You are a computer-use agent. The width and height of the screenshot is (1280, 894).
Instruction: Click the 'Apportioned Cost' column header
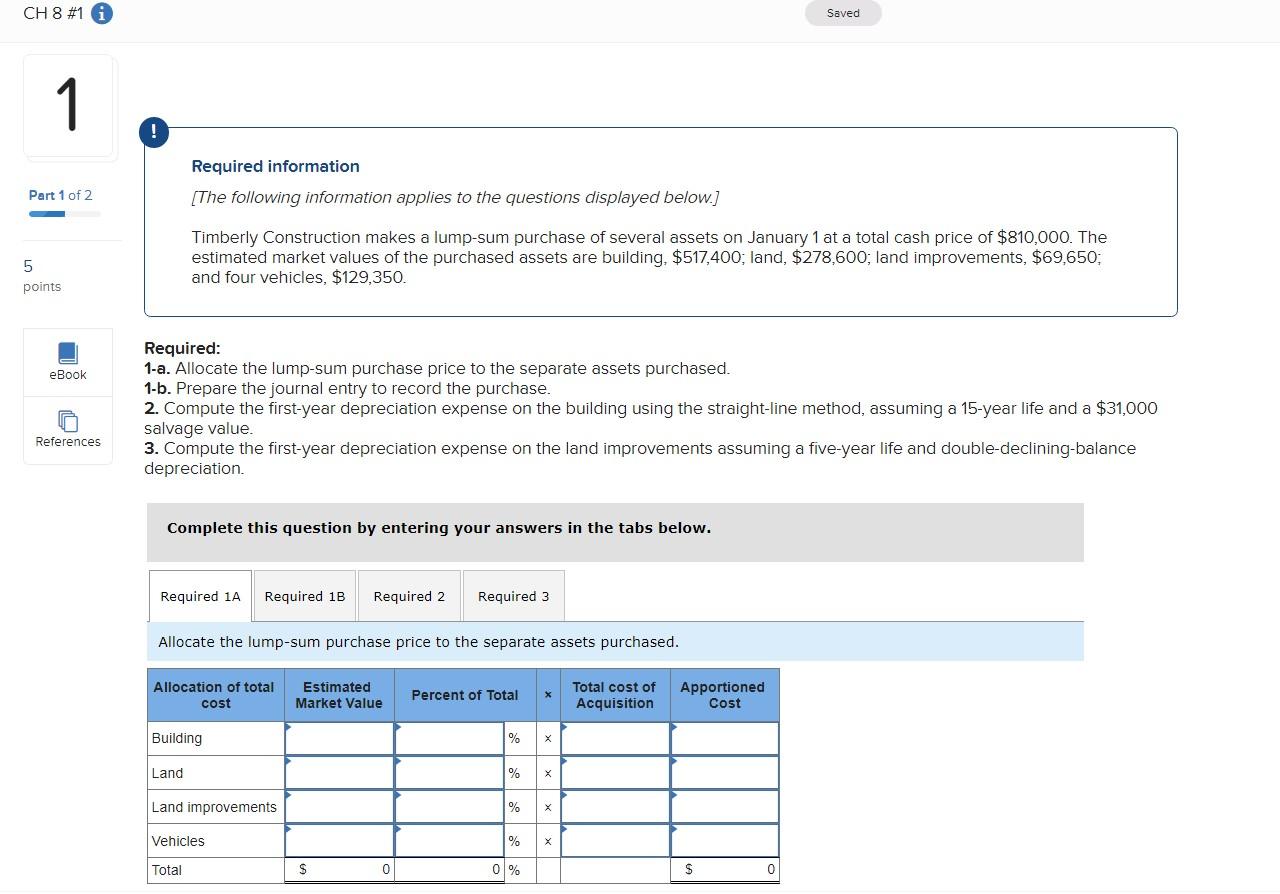[723, 695]
